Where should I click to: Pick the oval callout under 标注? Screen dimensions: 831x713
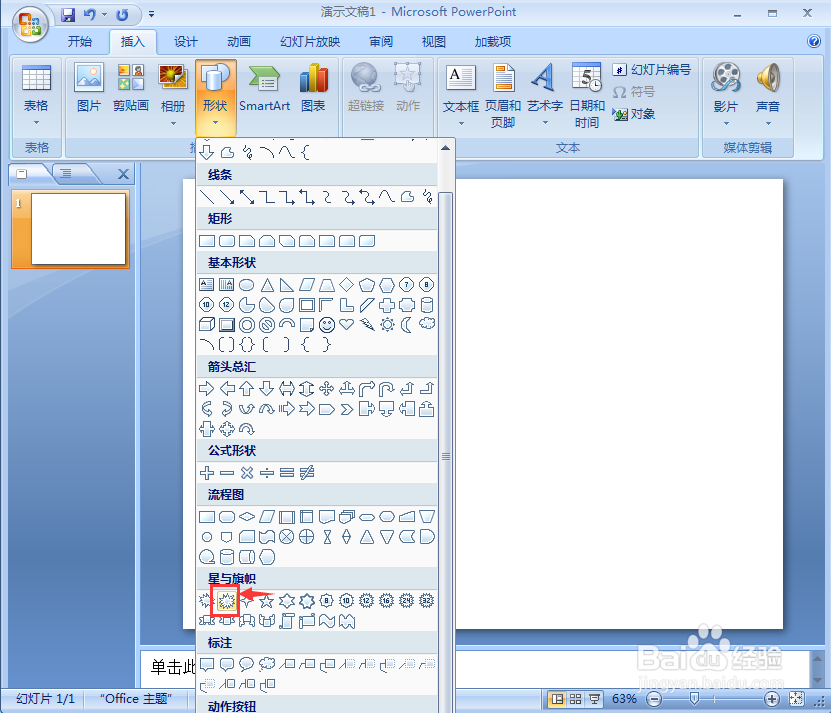pyautogui.click(x=246, y=663)
